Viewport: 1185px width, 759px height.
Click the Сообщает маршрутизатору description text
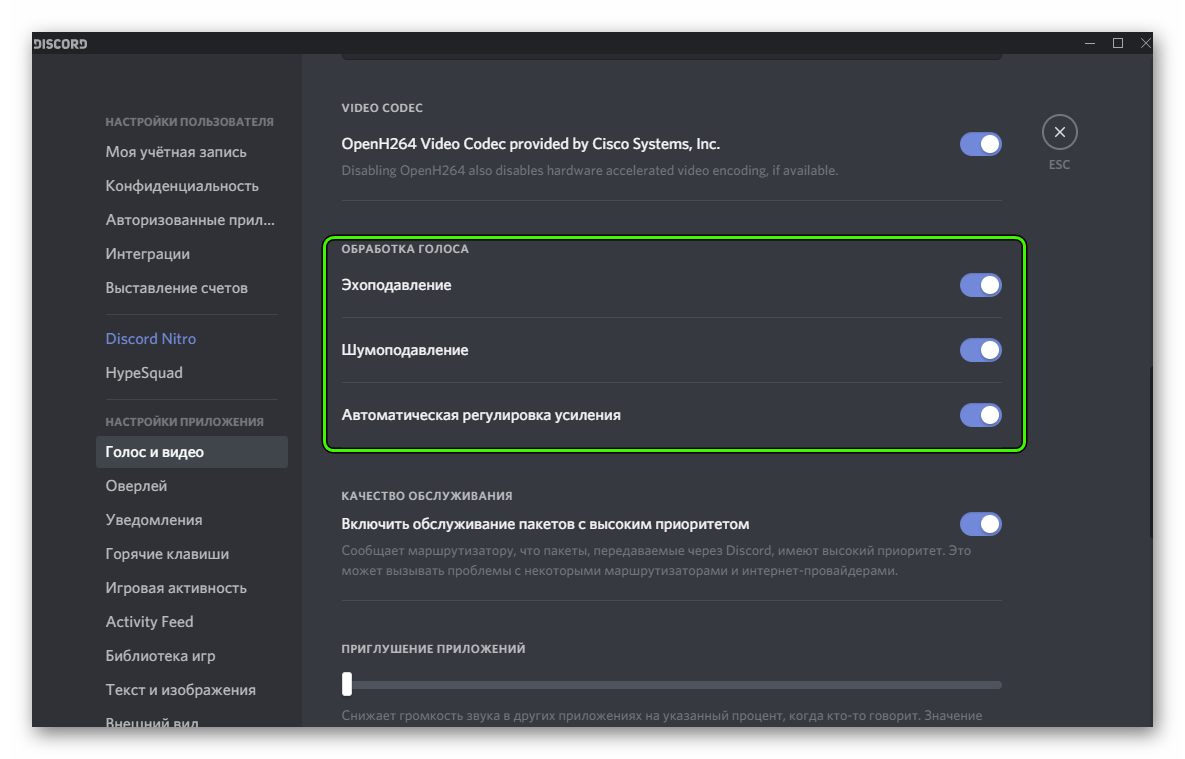(x=656, y=560)
